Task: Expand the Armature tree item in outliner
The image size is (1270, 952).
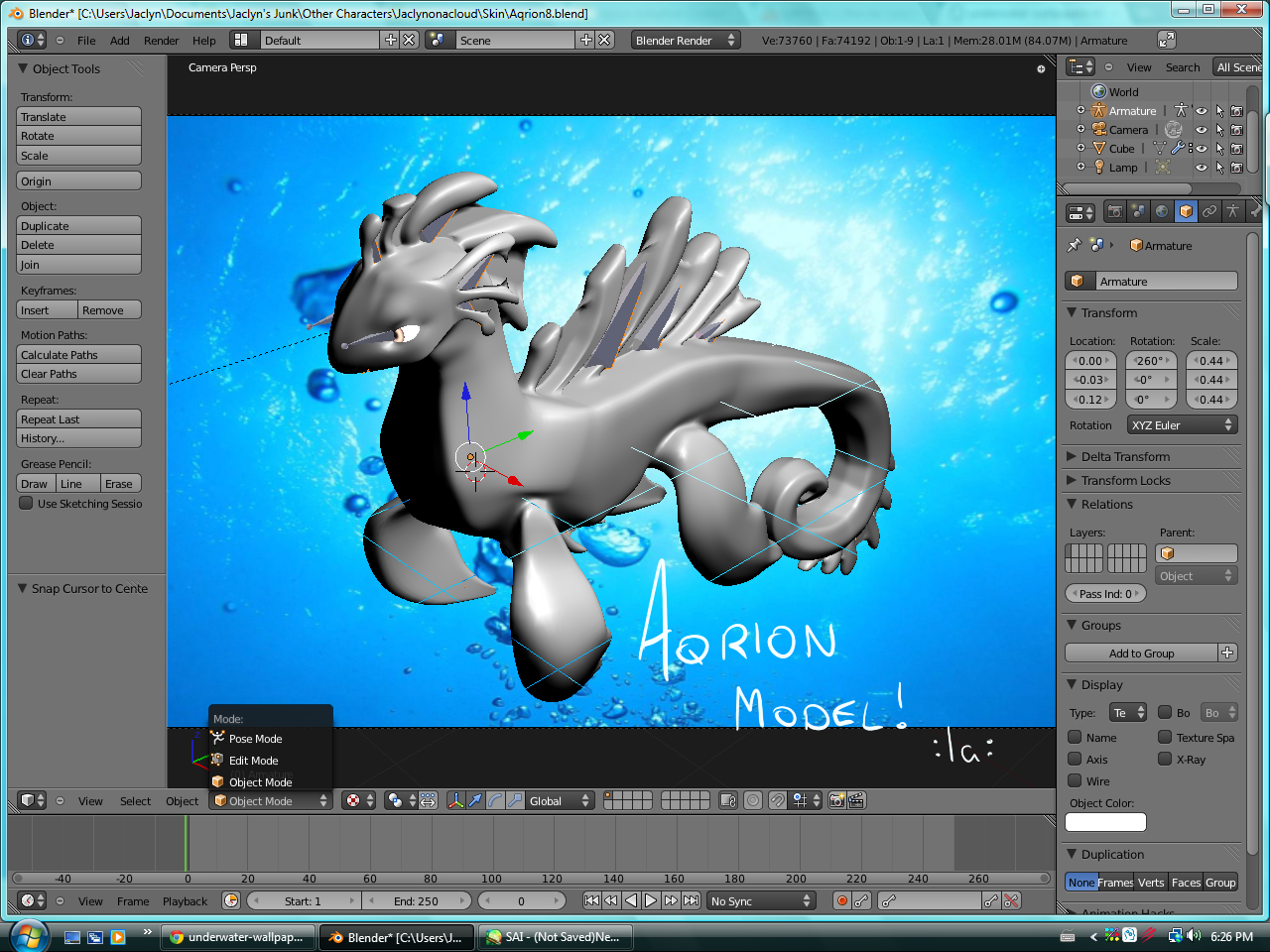Action: click(1080, 110)
